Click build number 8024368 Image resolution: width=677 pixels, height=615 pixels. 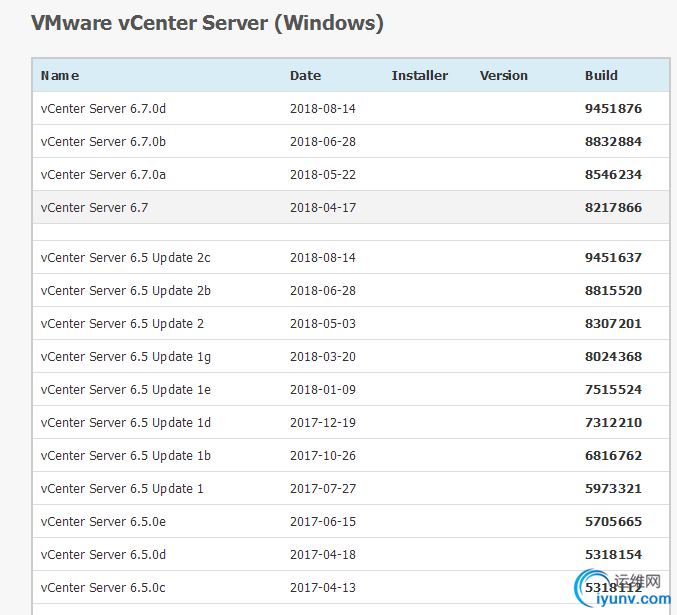(614, 357)
